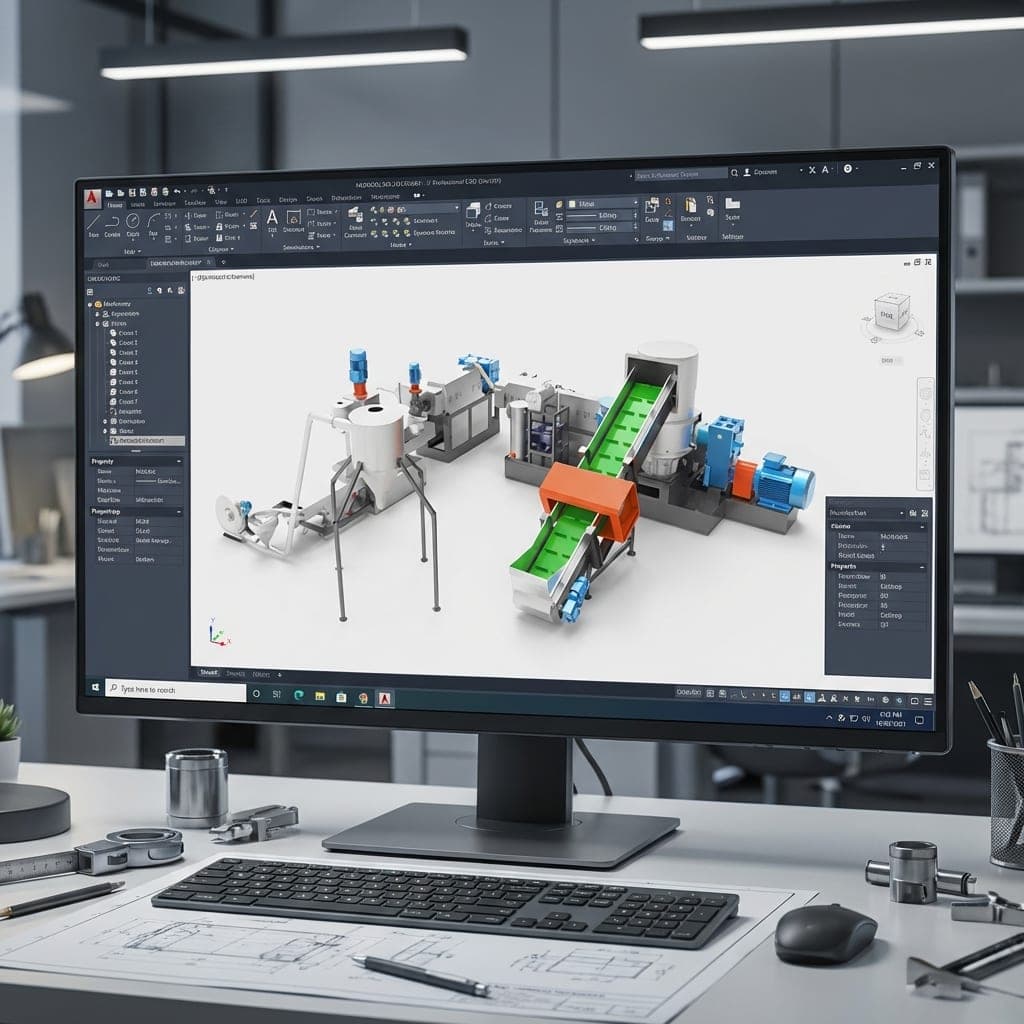Screen dimensions: 1024x1024
Task: Open the Home ribbon tab
Action: pyautogui.click(x=116, y=204)
